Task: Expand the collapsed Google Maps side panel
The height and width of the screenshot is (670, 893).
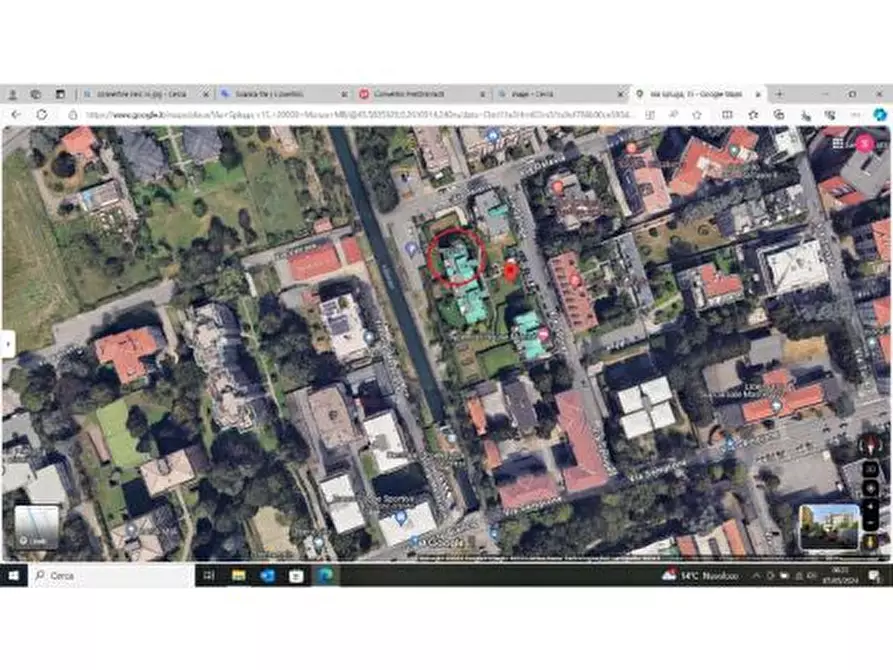Action: (7, 343)
